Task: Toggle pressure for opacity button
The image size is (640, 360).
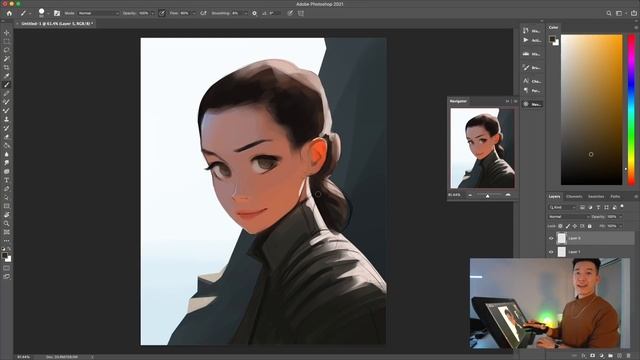Action: 162,13
